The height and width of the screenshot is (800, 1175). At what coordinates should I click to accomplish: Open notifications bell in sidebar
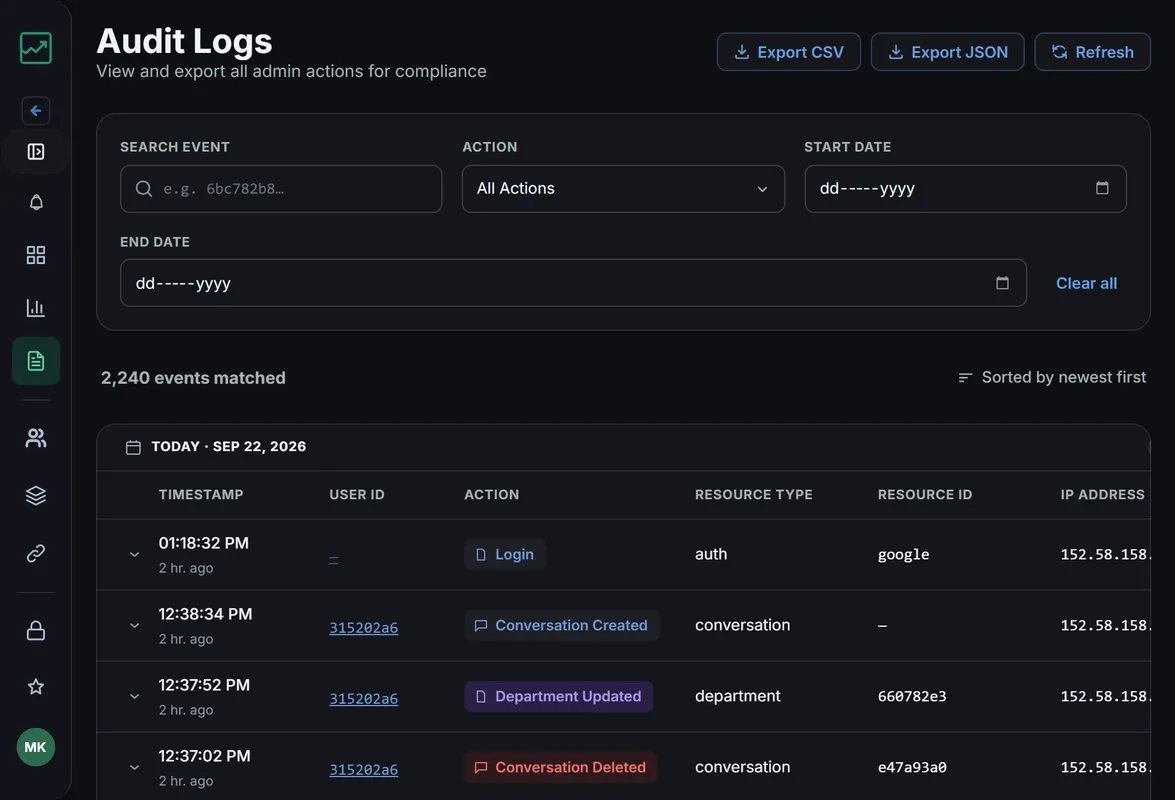point(35,202)
